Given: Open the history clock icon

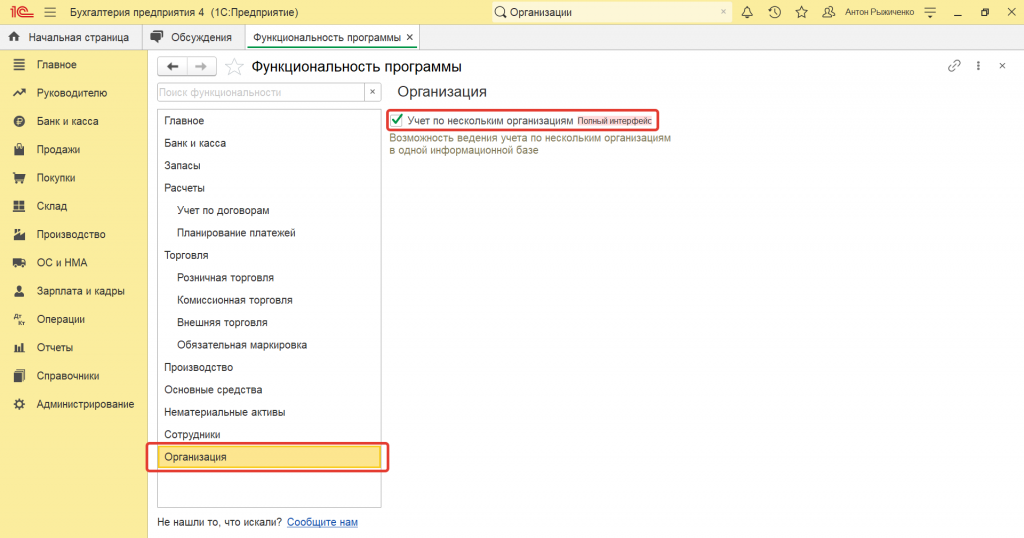Looking at the screenshot, I should (x=774, y=12).
